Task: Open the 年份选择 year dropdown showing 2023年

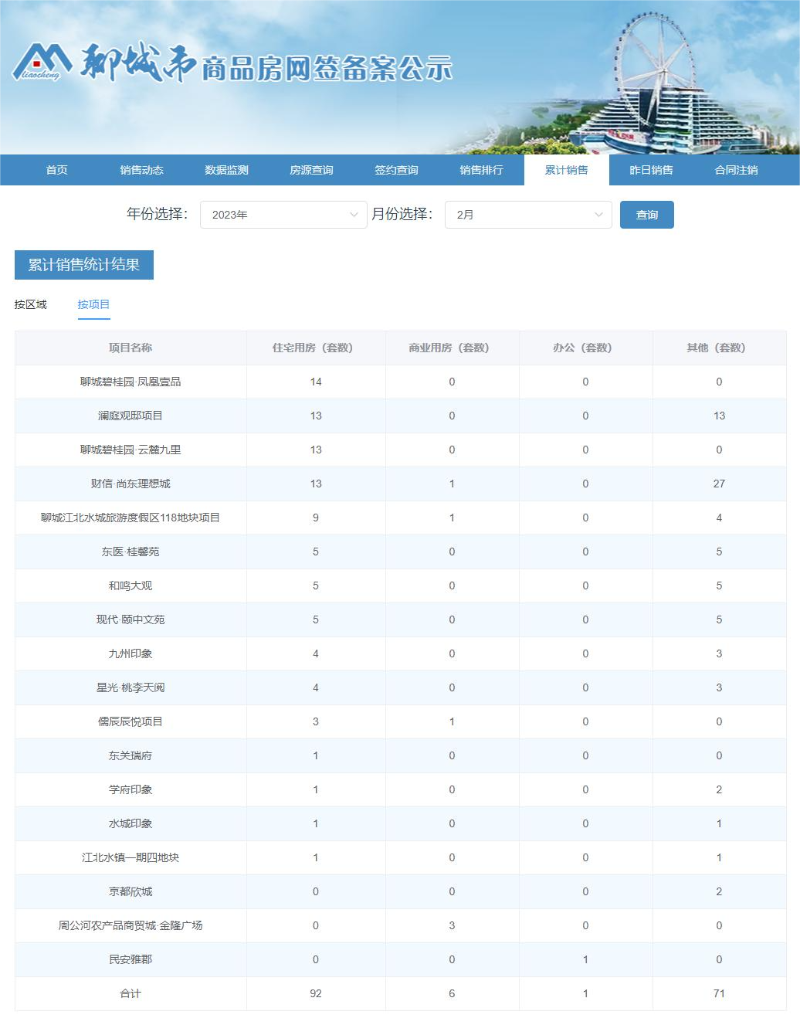Action: pos(283,214)
